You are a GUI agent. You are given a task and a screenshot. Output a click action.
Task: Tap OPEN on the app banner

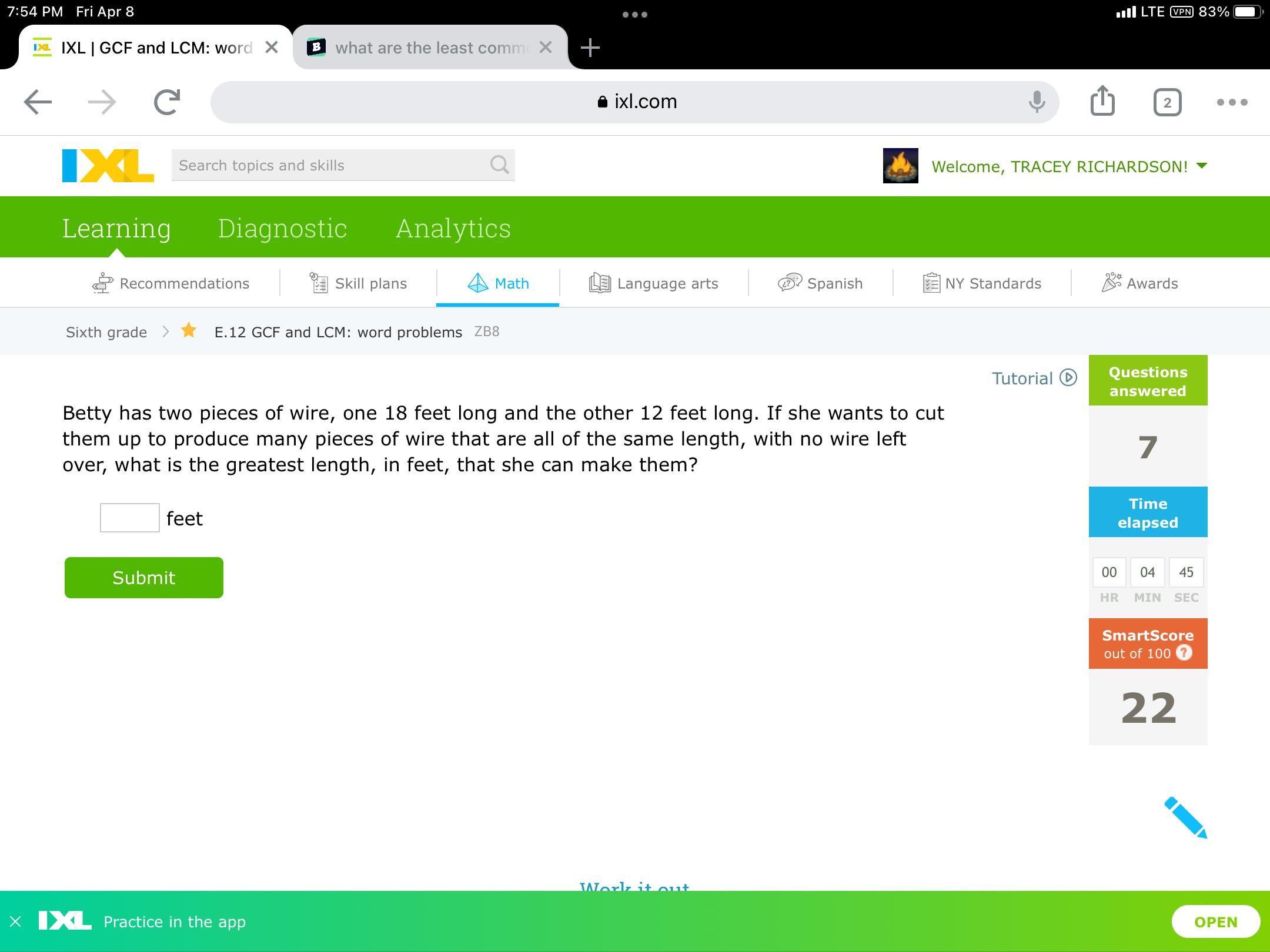1215,921
